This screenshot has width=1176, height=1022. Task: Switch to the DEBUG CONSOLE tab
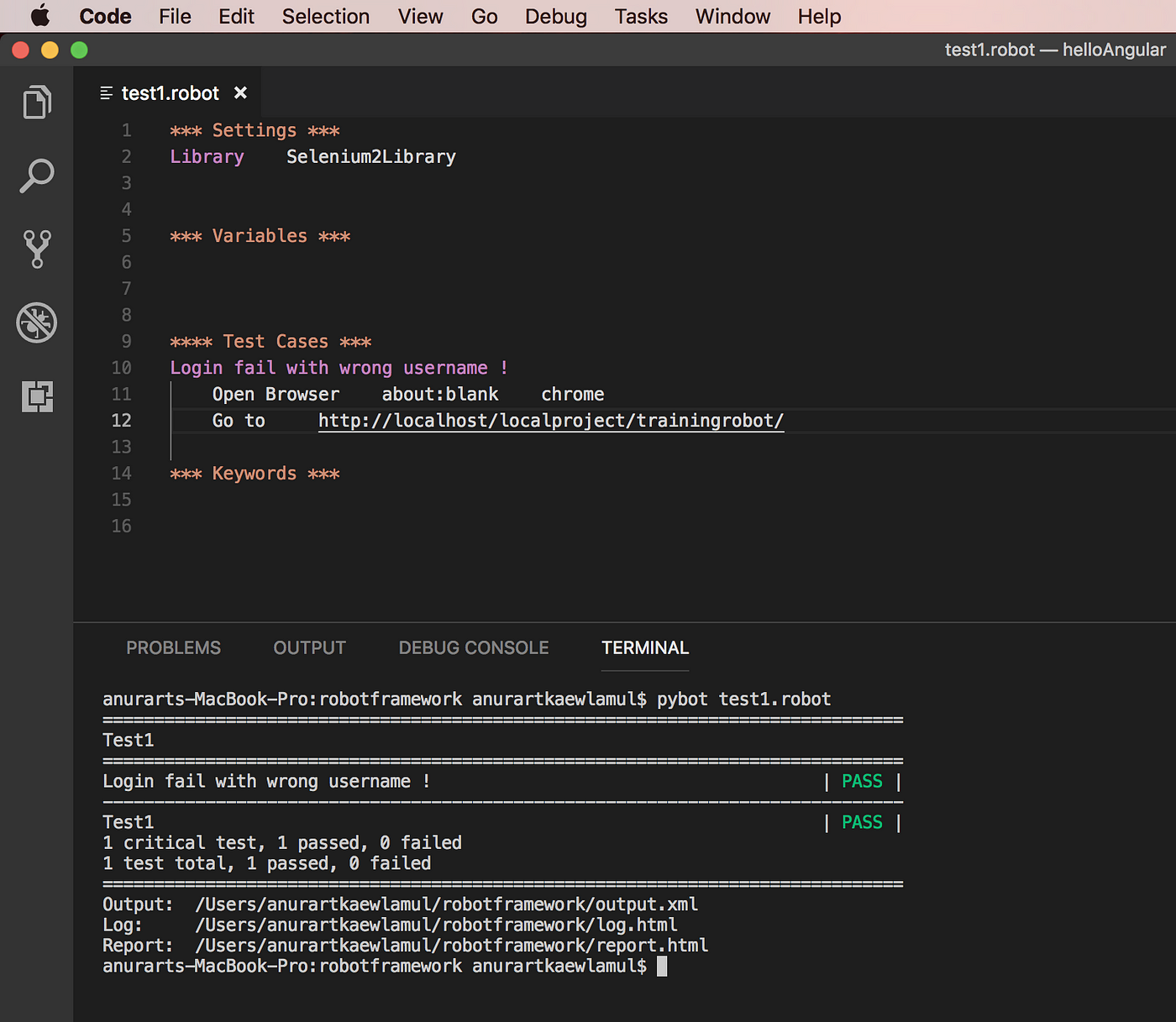(474, 647)
